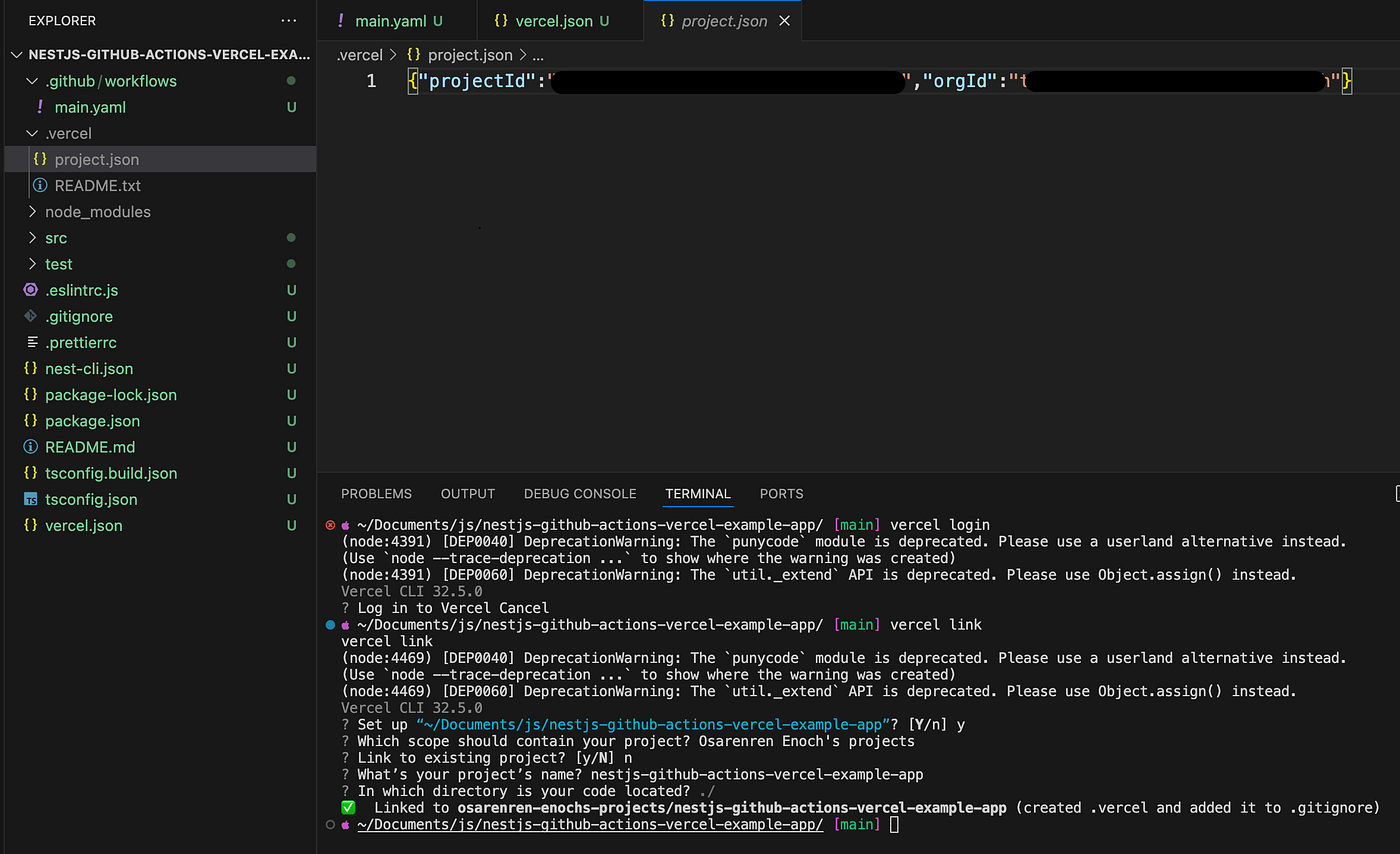Click the braces icon beside nest-cli.json
Viewport: 1400px width, 854px height.
31,368
